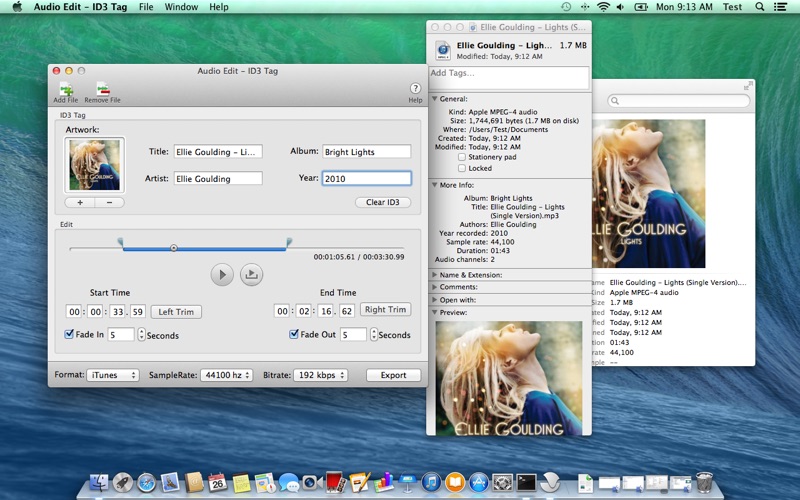The image size is (800, 500).
Task: Click the Fade Out seconds stepper
Action: (374, 335)
